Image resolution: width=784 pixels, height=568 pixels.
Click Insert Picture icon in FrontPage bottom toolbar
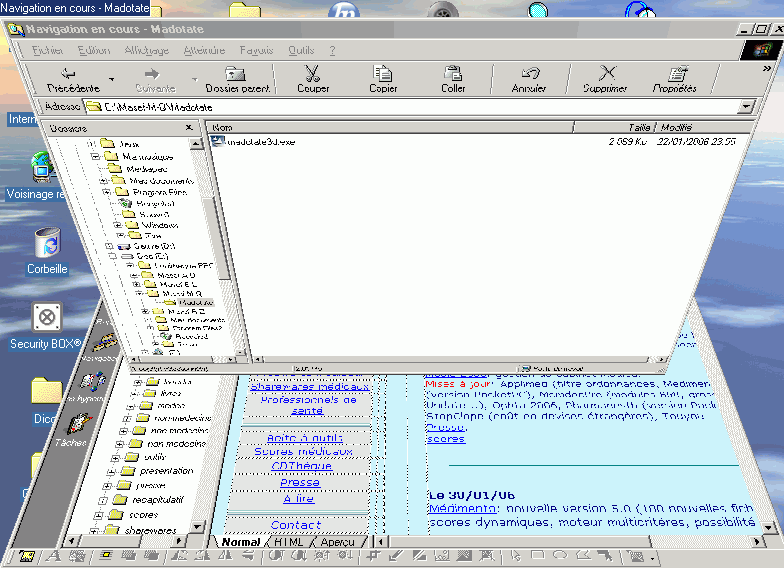pos(26,556)
